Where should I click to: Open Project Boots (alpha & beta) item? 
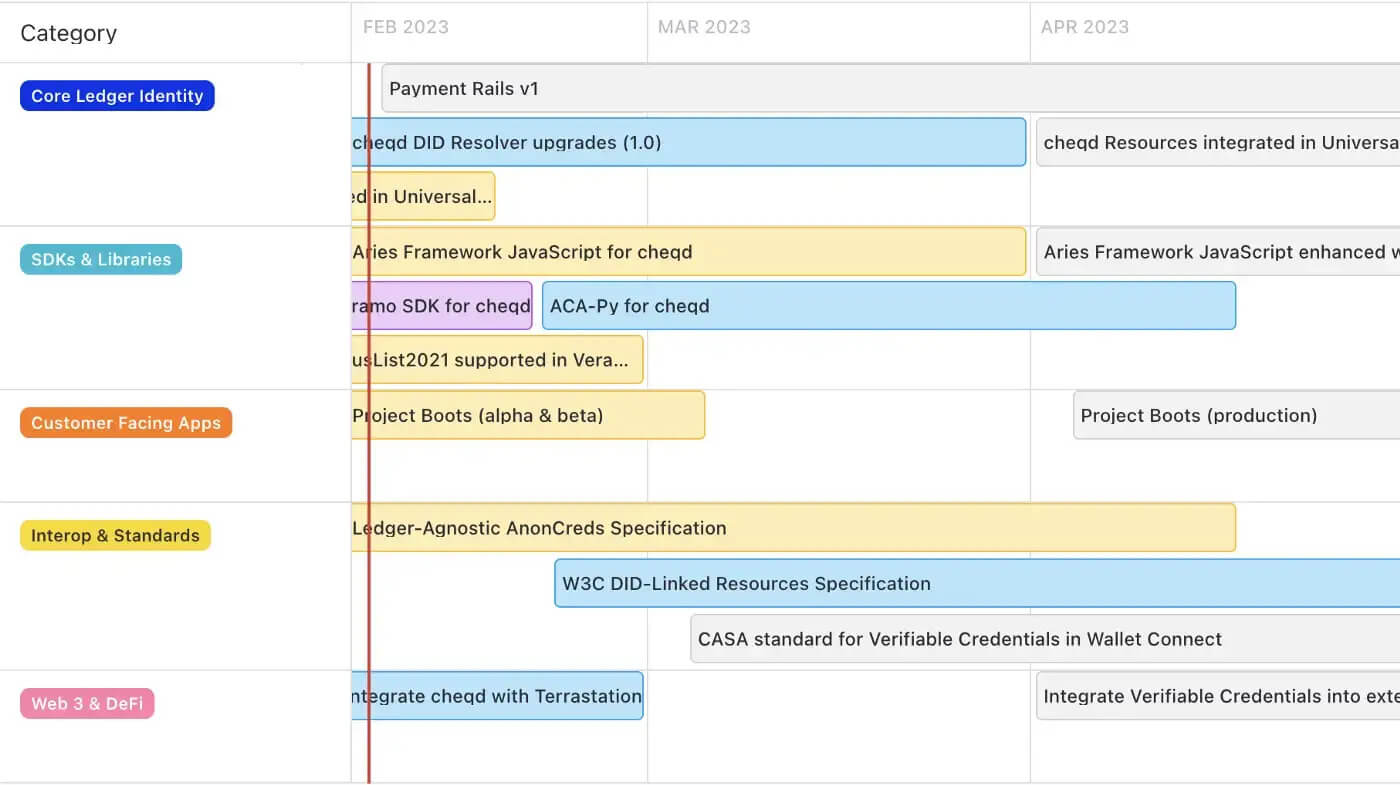528,415
